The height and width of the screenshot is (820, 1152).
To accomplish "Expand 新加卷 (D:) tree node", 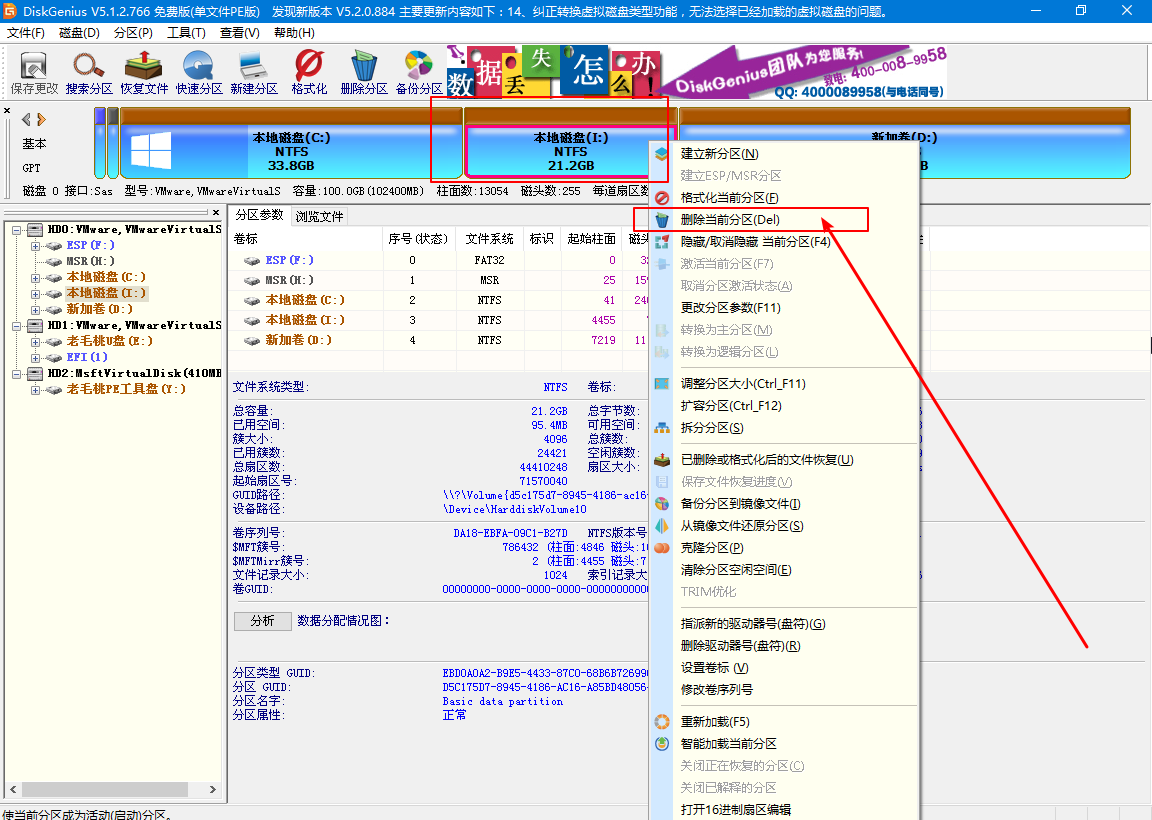I will [x=35, y=310].
